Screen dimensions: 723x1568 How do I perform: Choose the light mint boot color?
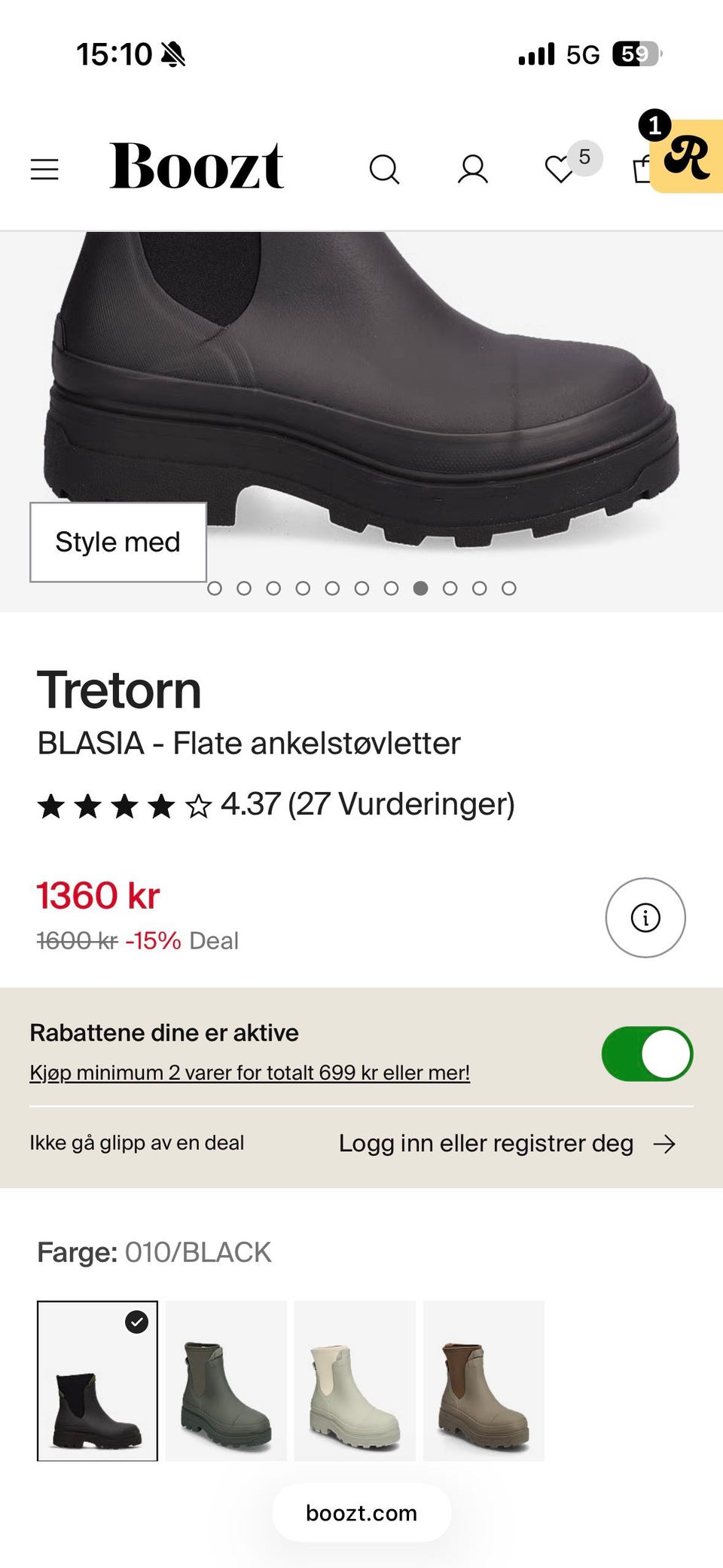point(355,1380)
